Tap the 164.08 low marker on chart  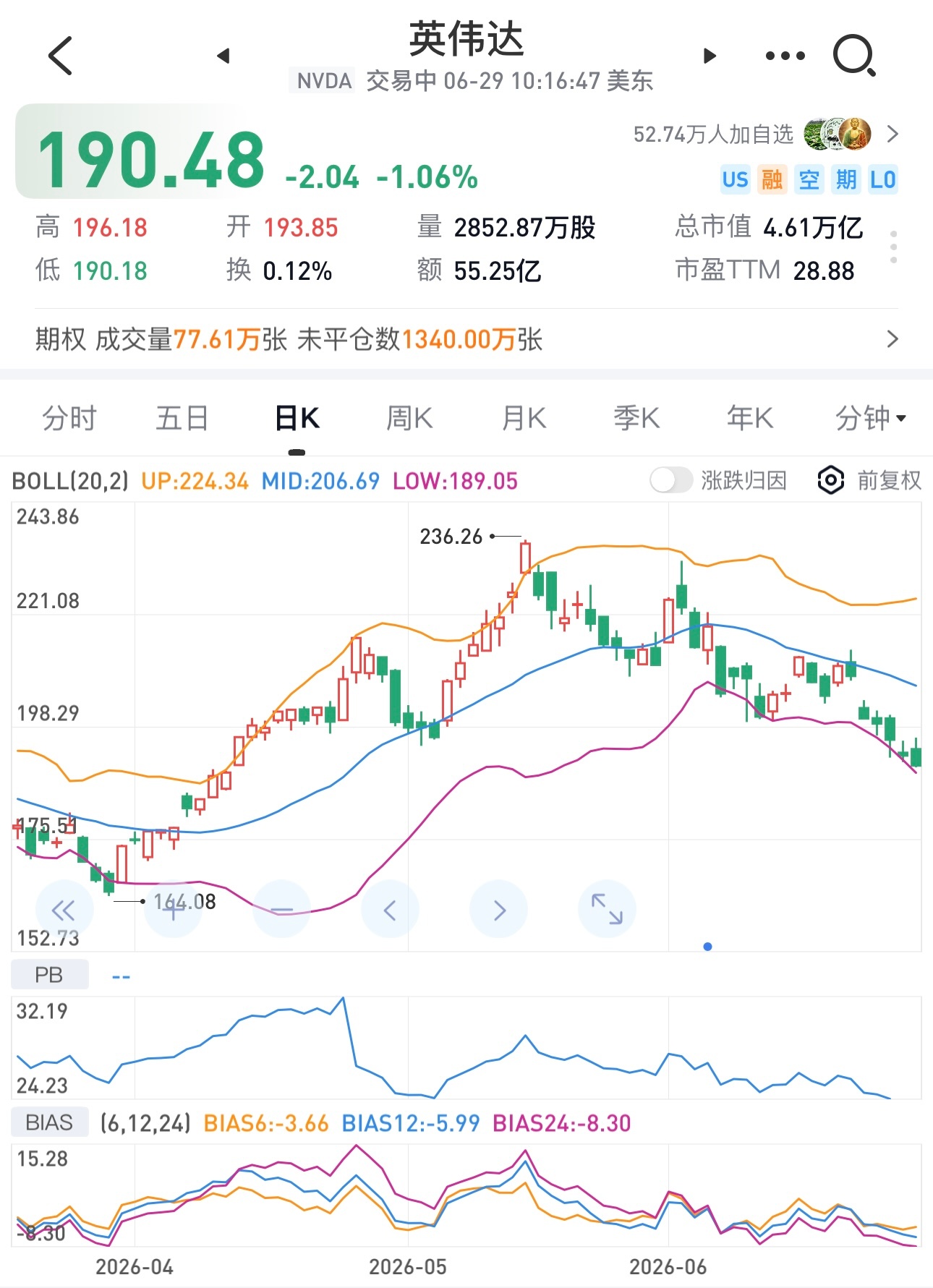pyautogui.click(x=184, y=901)
